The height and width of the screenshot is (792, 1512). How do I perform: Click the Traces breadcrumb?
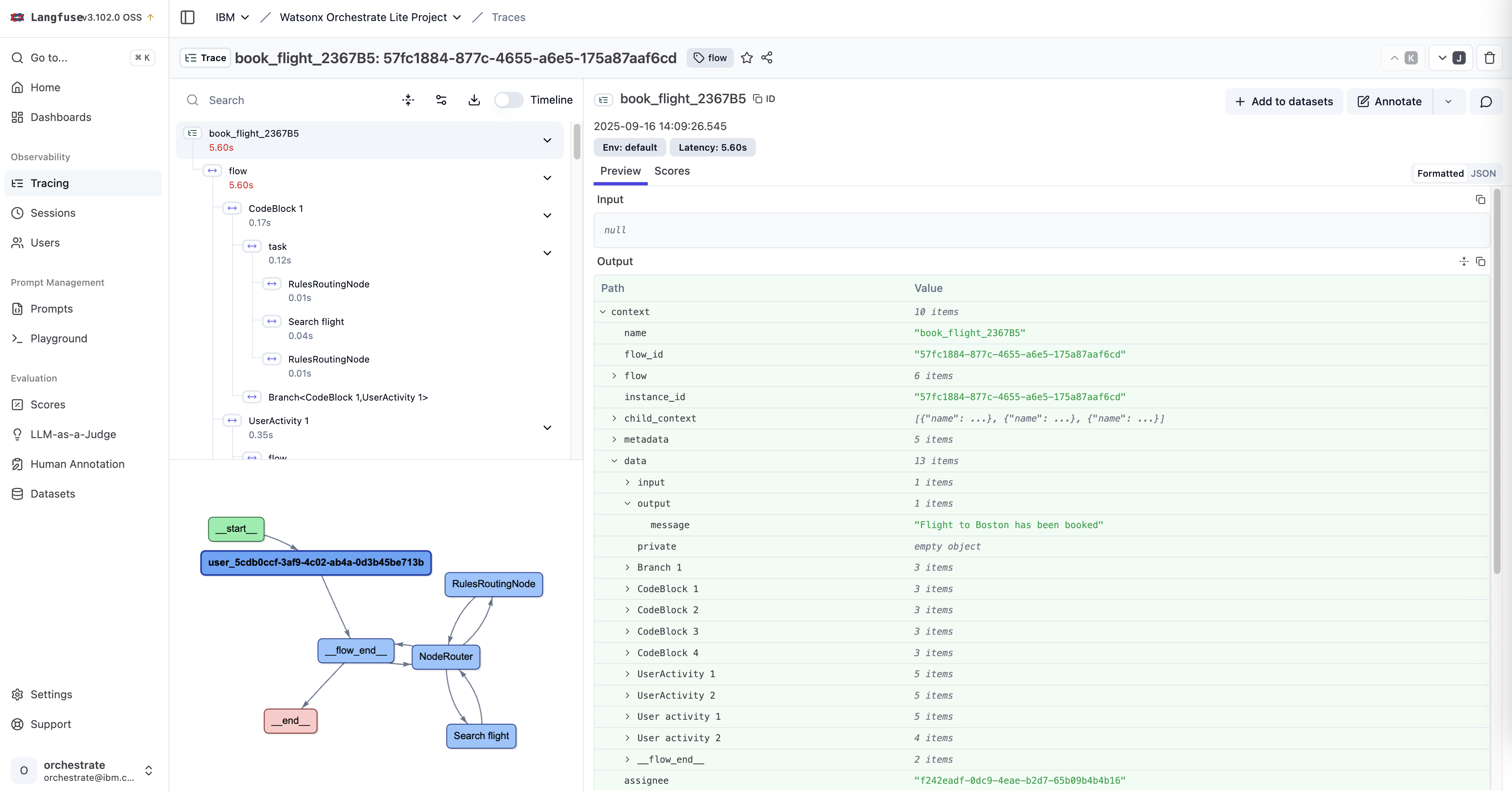pyautogui.click(x=508, y=18)
